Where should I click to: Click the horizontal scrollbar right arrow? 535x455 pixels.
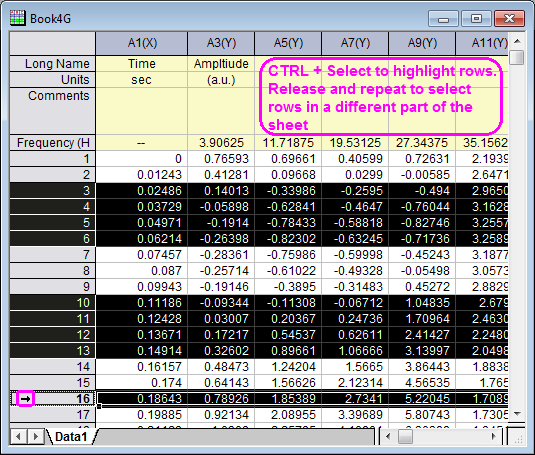point(494,436)
